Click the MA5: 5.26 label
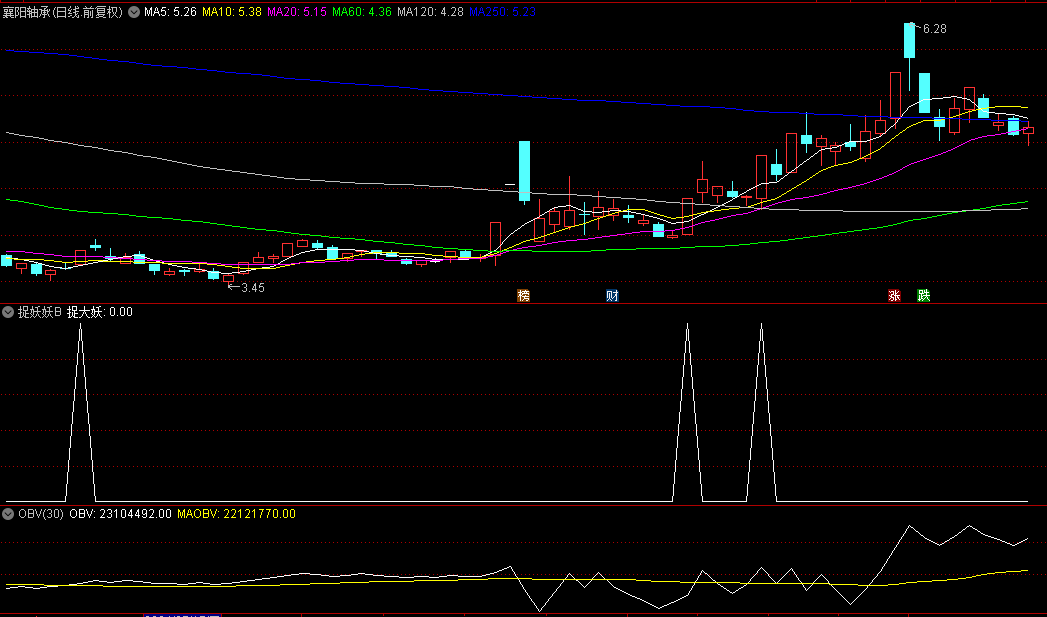The image size is (1047, 617). coord(170,11)
